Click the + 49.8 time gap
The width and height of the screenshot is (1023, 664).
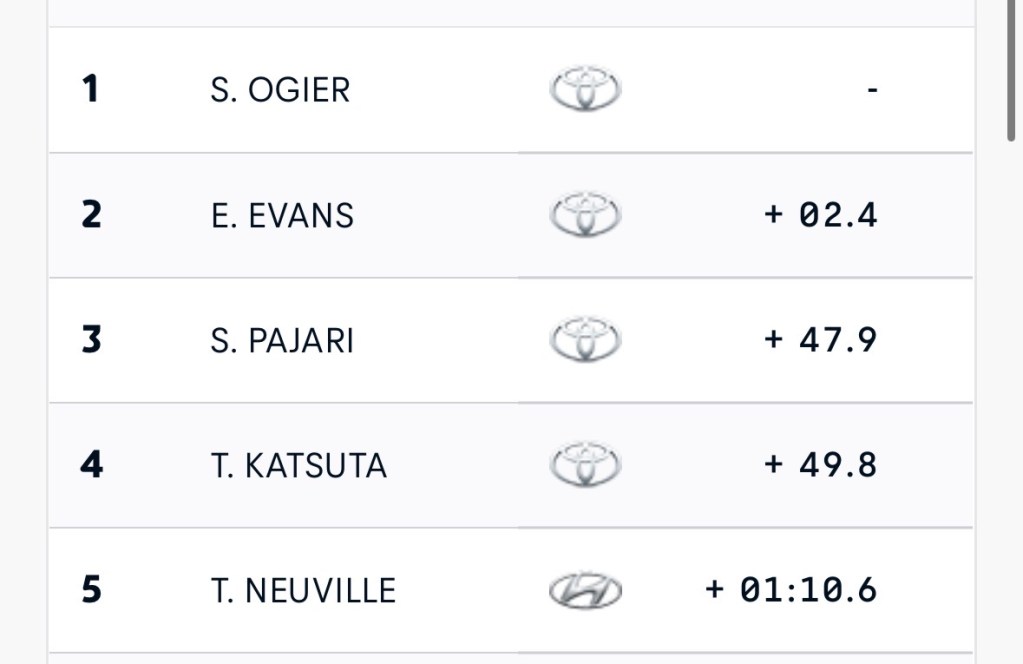click(820, 465)
